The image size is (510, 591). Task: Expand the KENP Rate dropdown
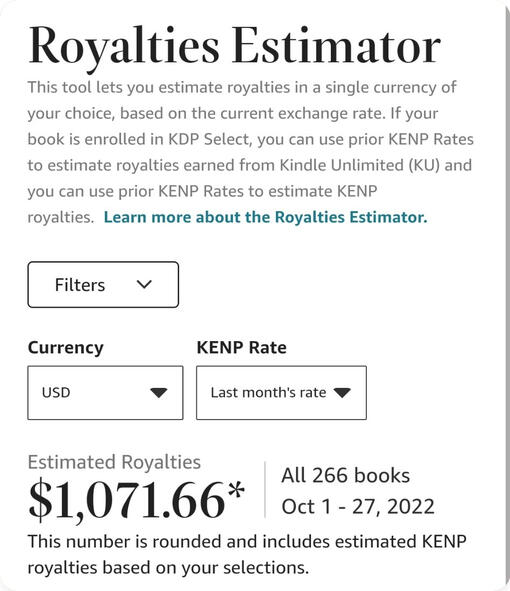click(281, 392)
